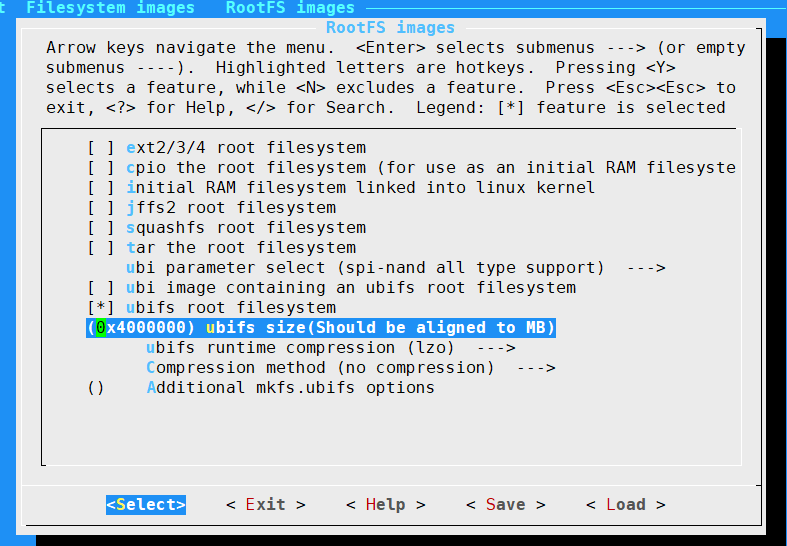The width and height of the screenshot is (787, 546).
Task: Enable jffs2 root filesystem checkbox
Action: click(x=101, y=208)
